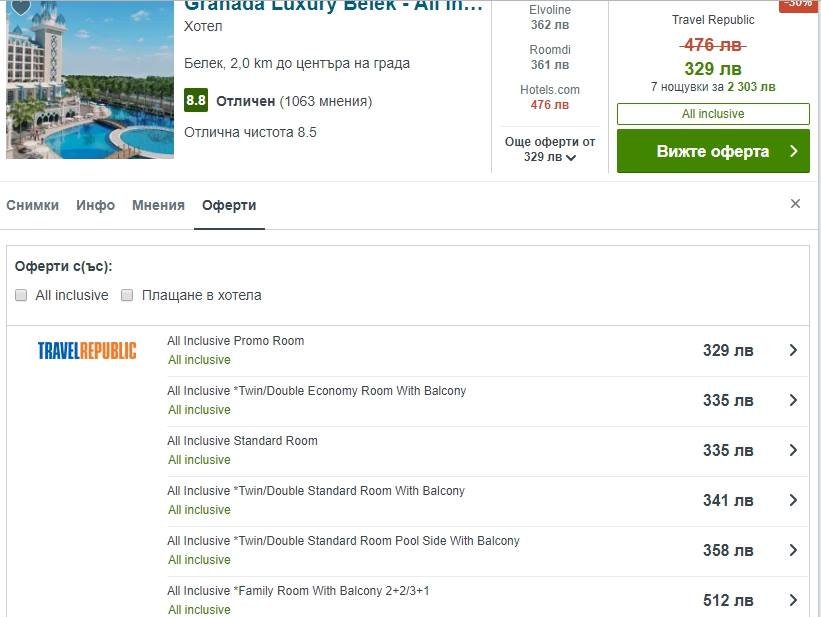Click arrow for All Inclusive Standard Room
The width and height of the screenshot is (821, 617).
click(x=793, y=450)
